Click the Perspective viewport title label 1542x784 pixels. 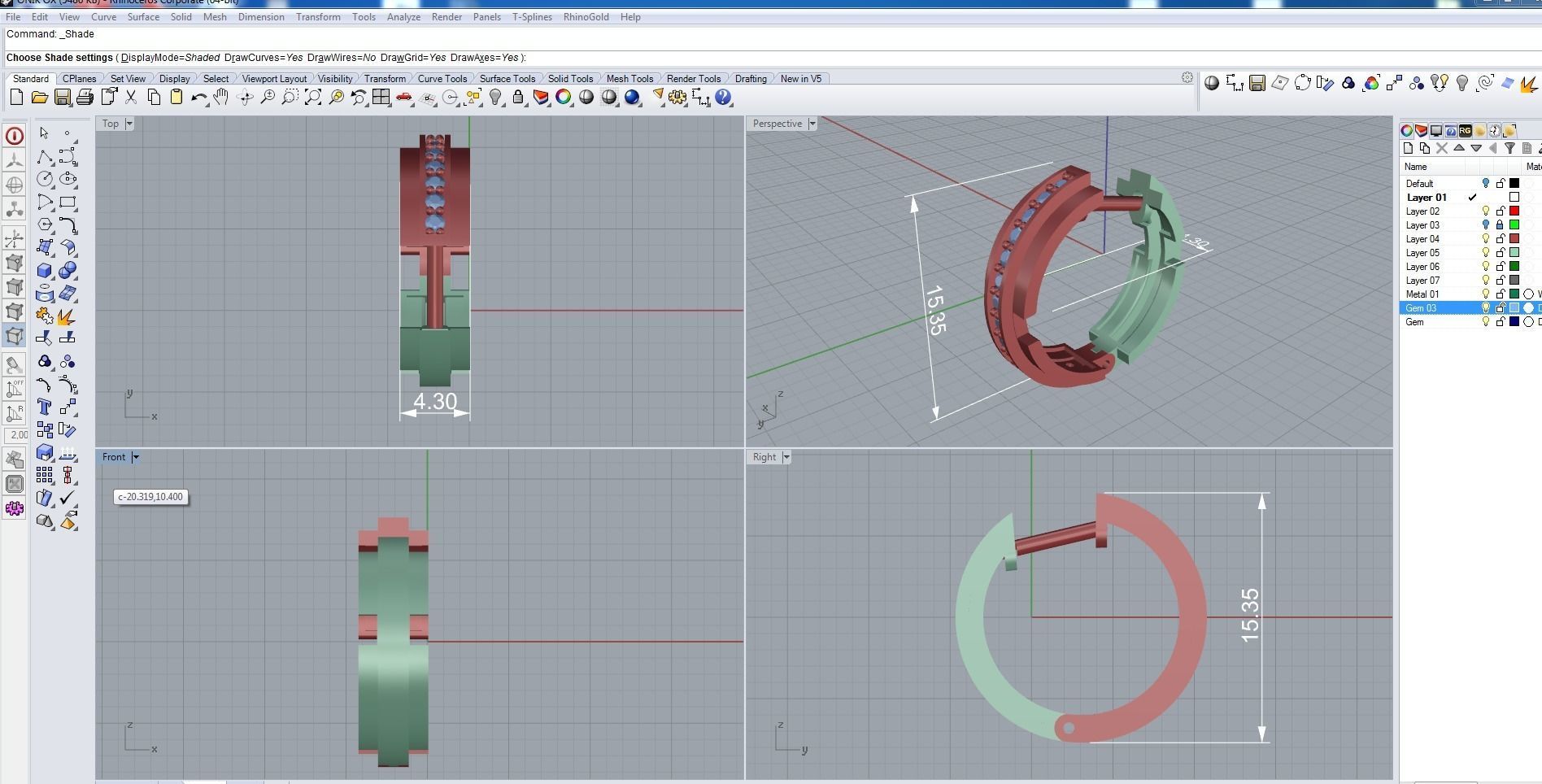coord(778,124)
